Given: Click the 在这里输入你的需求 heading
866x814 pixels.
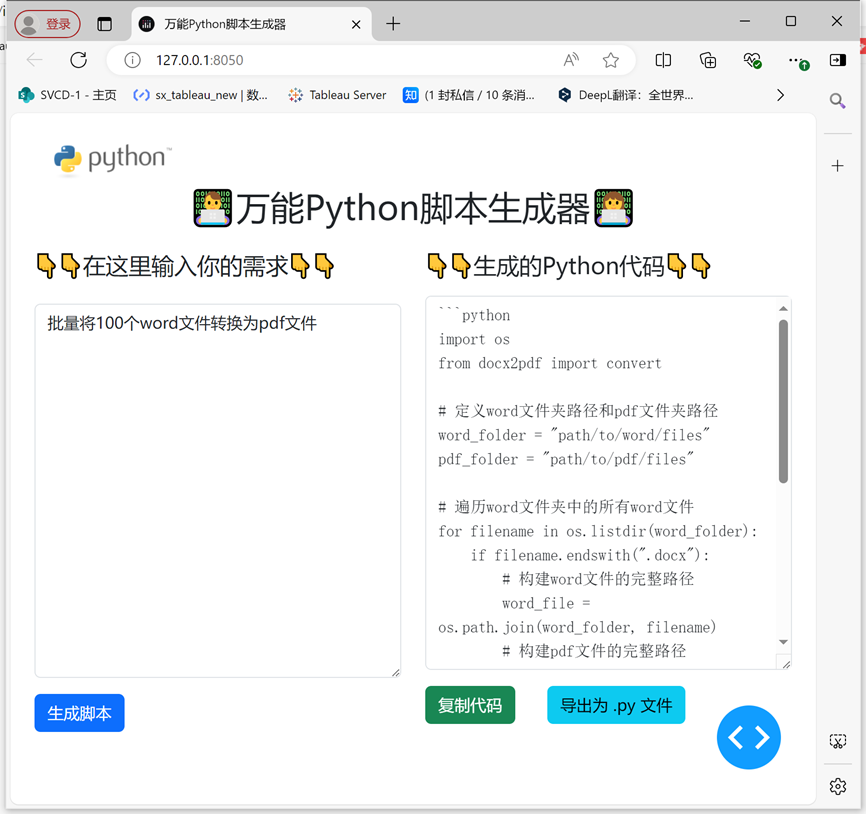Looking at the screenshot, I should (x=184, y=266).
